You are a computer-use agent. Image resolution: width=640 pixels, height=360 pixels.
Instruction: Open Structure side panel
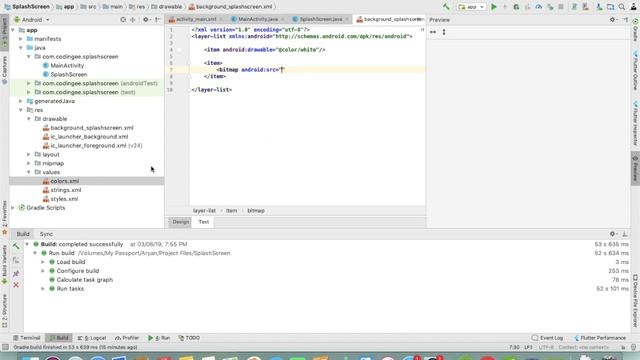pos(4,311)
